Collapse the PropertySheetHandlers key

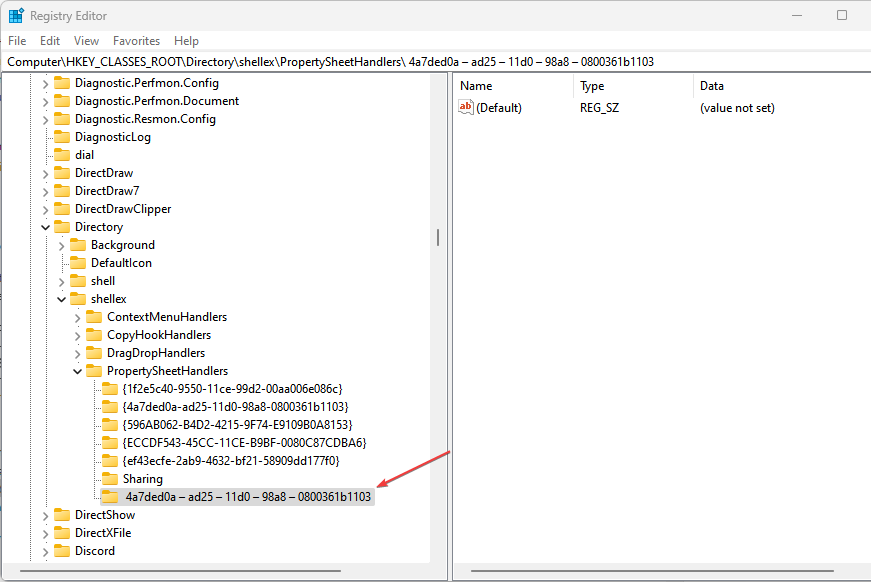tap(78, 371)
